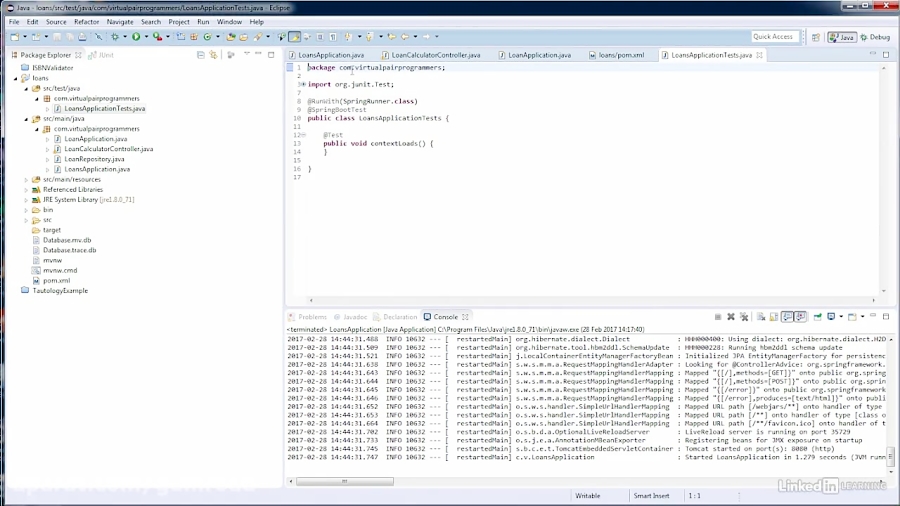900x506 pixels.
Task: Click the Debug bug icon in toolbar
Action: [x=113, y=37]
